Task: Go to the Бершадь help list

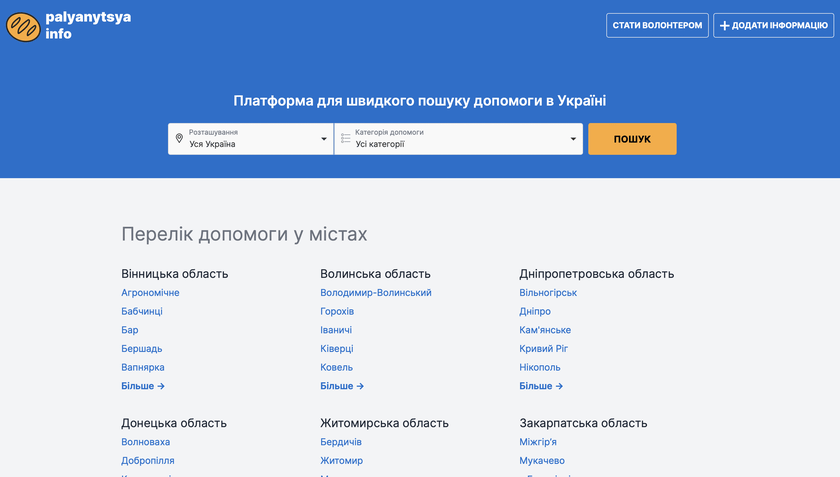Action: [141, 349]
